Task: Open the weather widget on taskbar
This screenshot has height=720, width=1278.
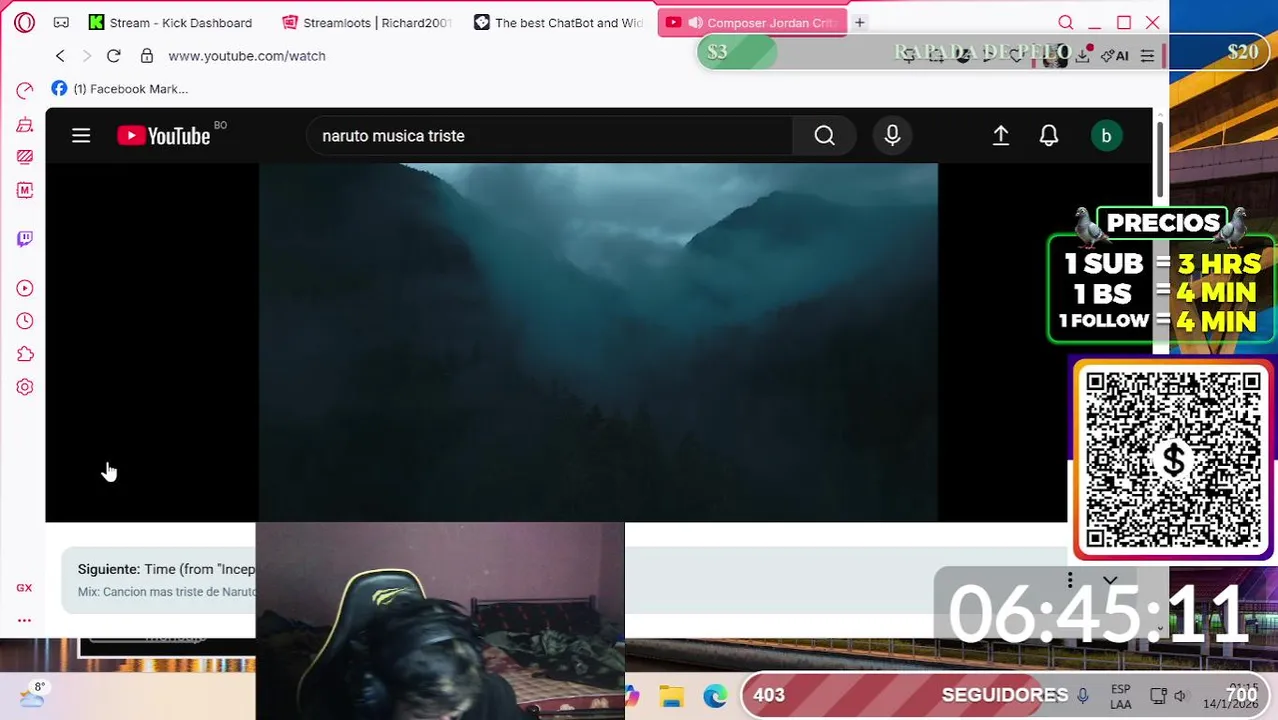Action: [31, 694]
